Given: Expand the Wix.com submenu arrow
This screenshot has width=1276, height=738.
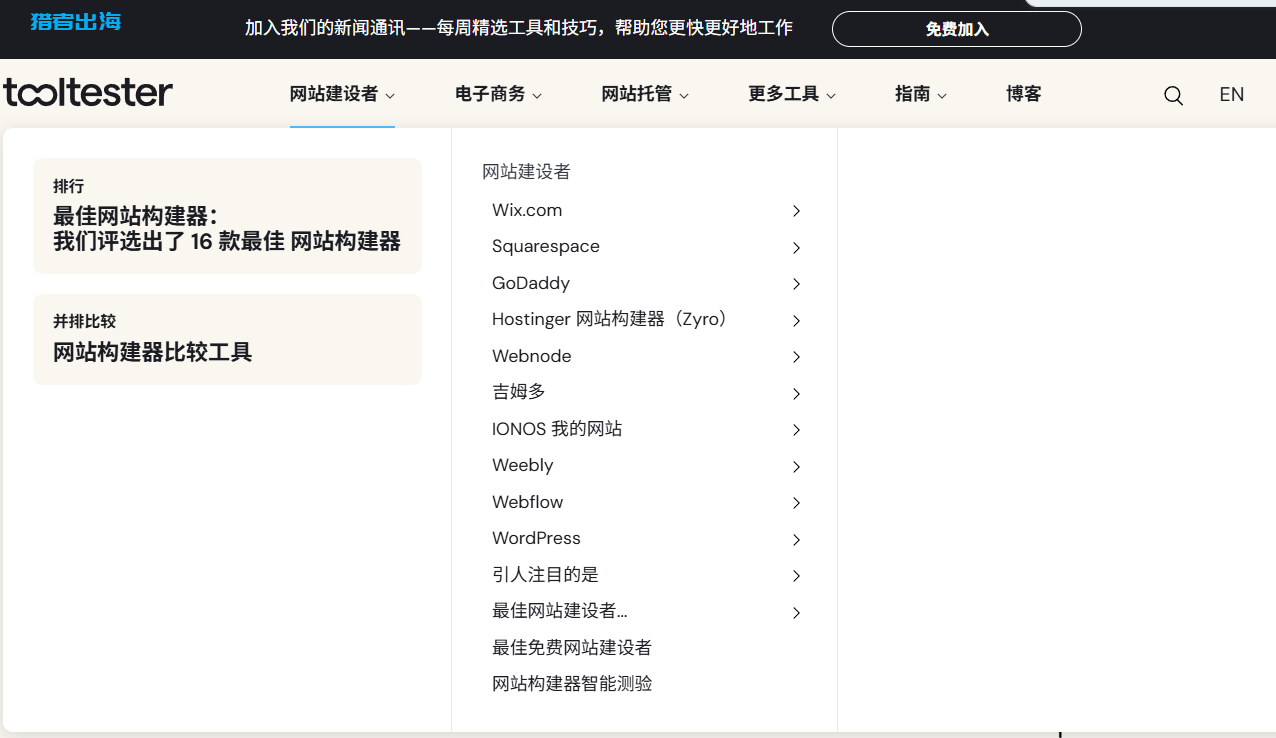Looking at the screenshot, I should (x=796, y=211).
